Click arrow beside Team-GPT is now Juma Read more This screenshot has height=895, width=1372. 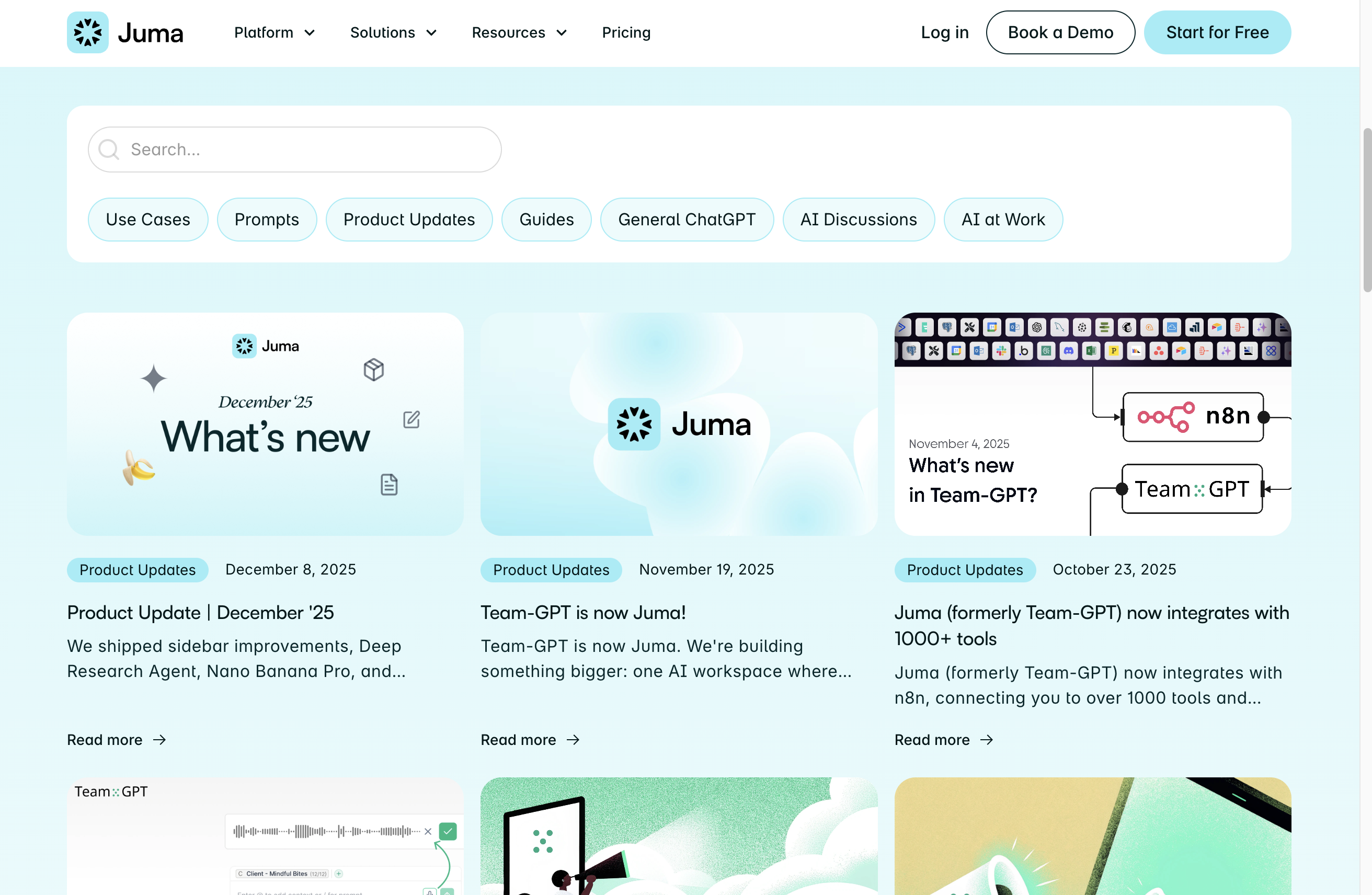(573, 739)
